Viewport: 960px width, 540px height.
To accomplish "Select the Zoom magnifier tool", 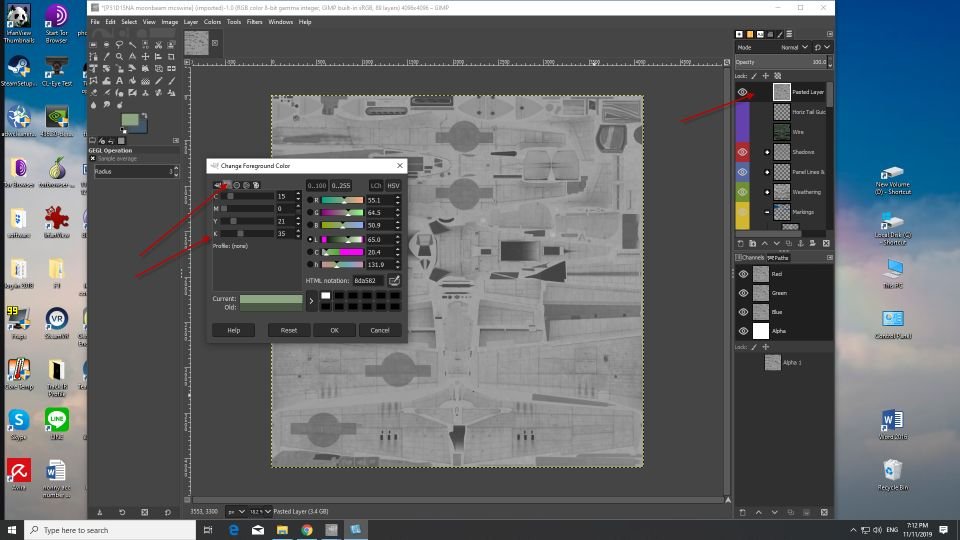I will point(119,57).
